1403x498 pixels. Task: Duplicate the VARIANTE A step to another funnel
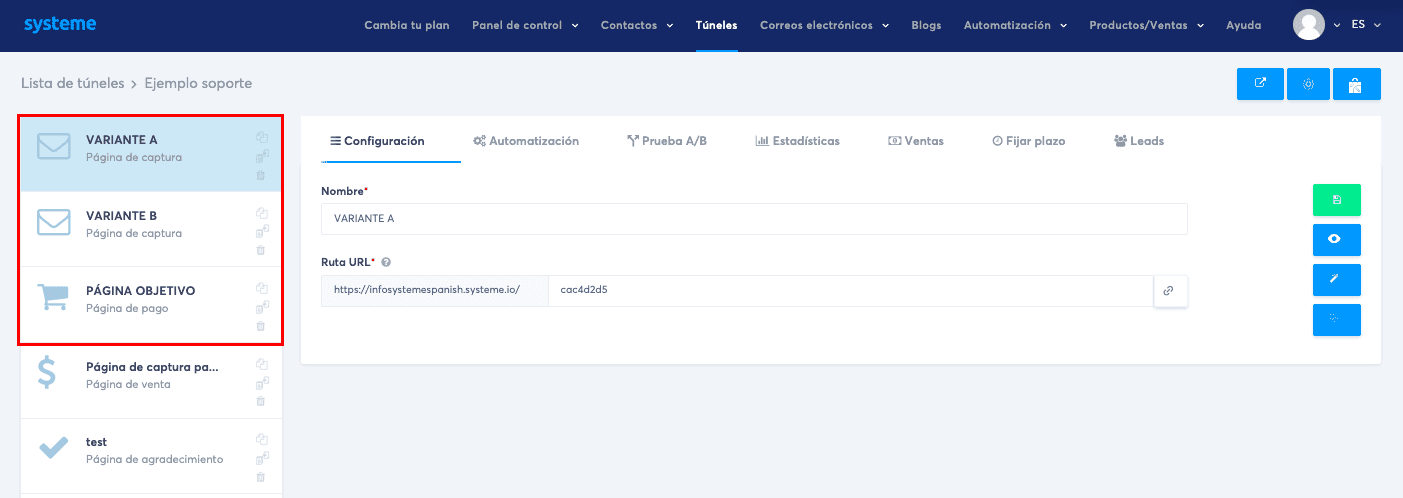[262, 156]
